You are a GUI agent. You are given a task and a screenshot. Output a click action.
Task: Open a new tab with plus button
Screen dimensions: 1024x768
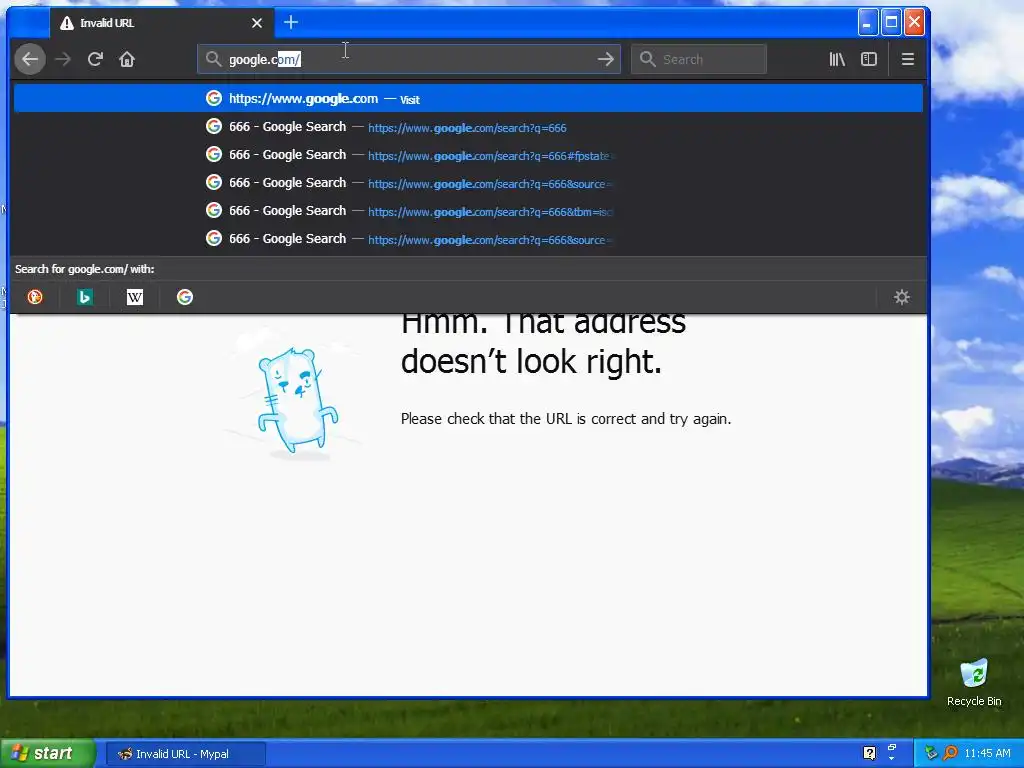(291, 23)
